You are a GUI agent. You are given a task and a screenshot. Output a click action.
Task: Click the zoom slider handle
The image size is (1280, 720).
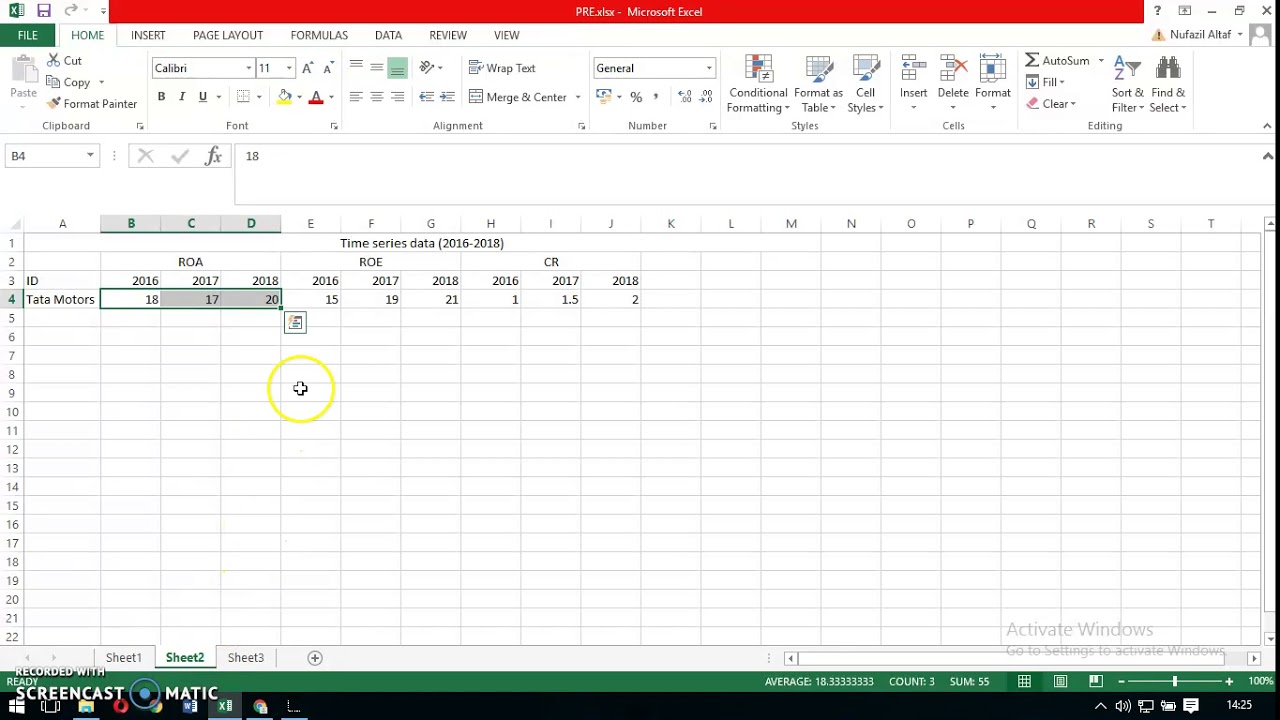click(1175, 681)
